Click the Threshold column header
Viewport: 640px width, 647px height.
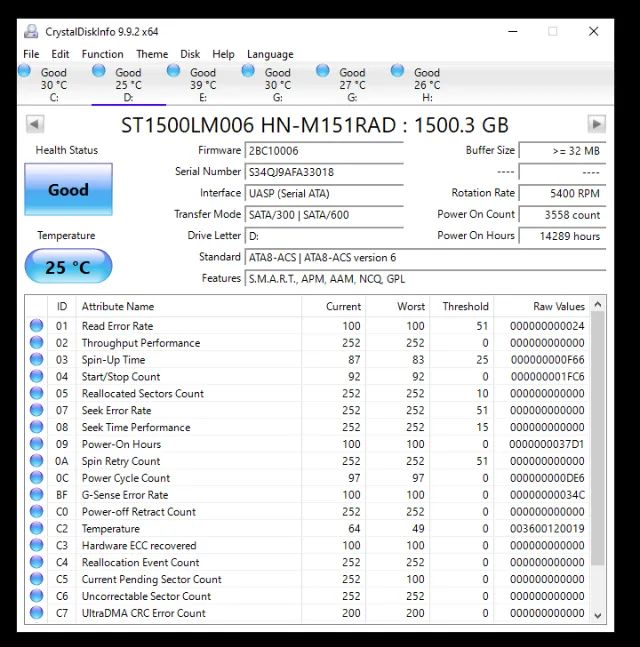point(462,306)
